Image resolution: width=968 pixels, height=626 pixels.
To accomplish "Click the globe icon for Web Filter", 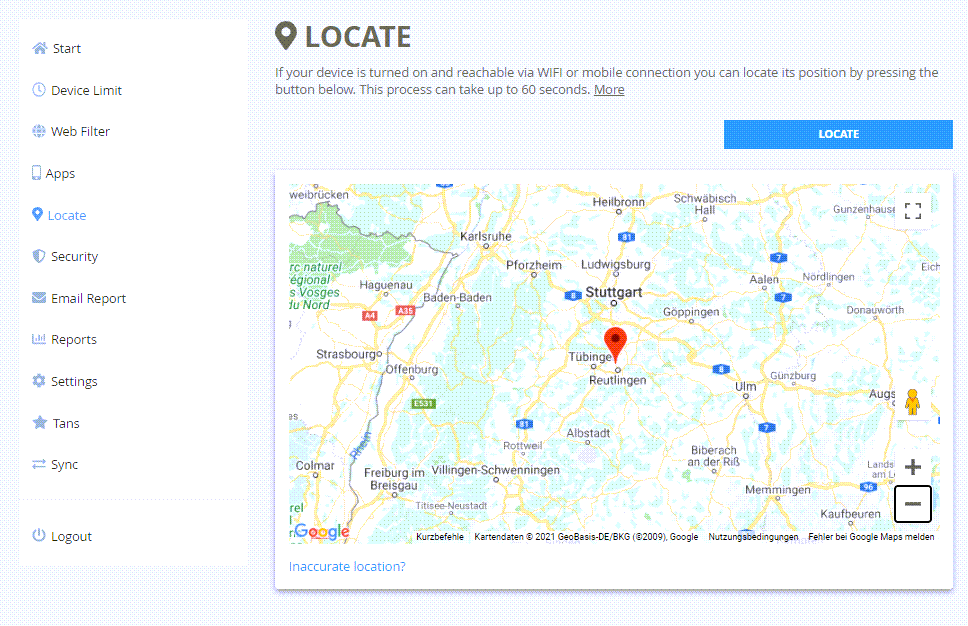I will point(39,131).
